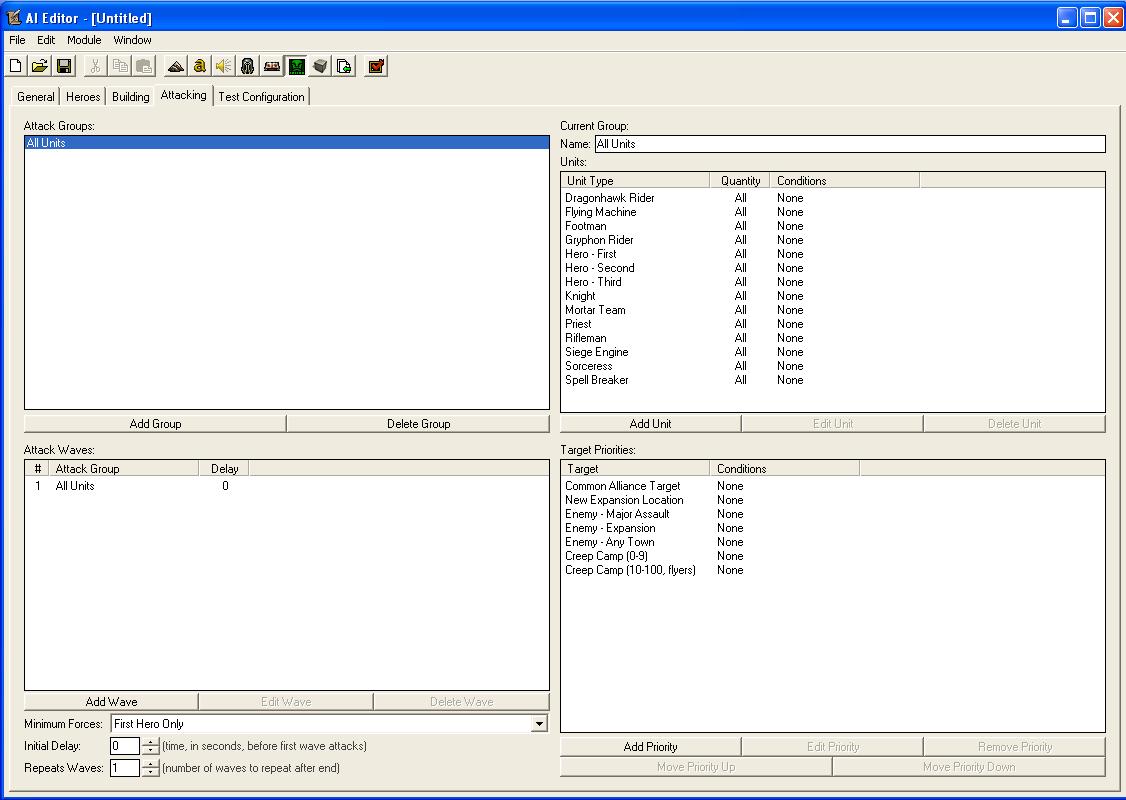The width and height of the screenshot is (1126, 800).
Task: Switch to the Building tab
Action: [131, 97]
